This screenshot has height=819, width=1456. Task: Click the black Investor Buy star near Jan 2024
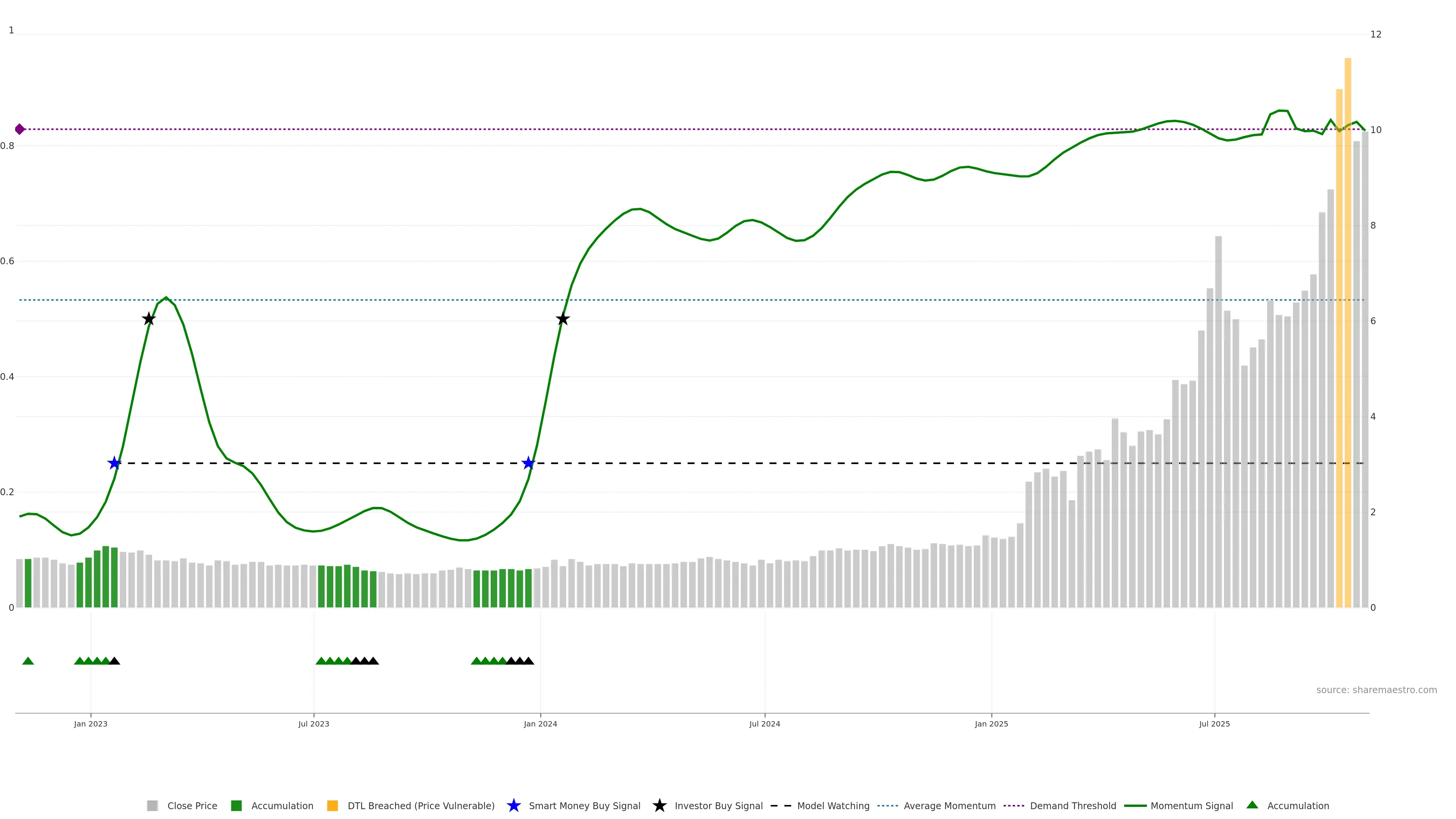(562, 319)
